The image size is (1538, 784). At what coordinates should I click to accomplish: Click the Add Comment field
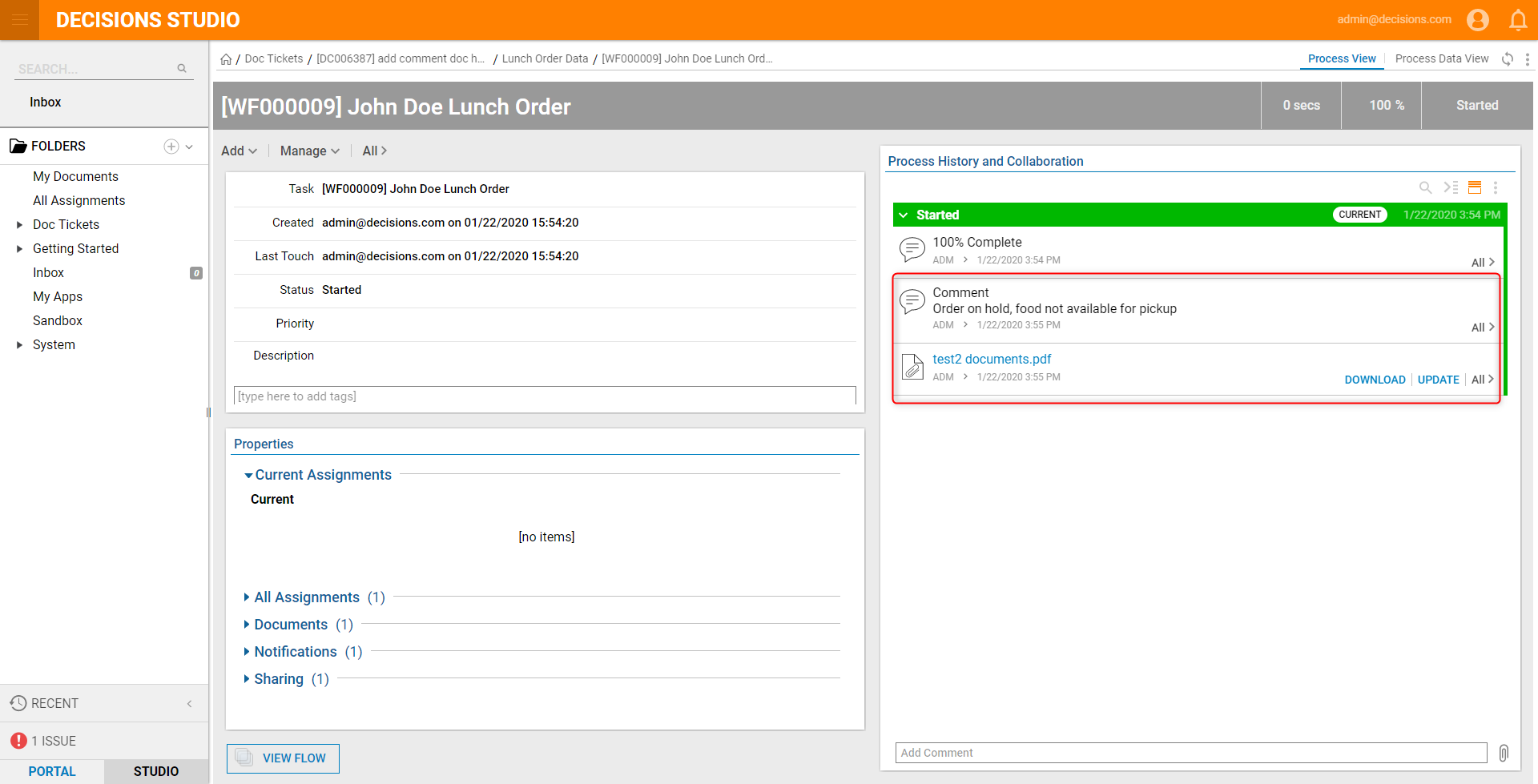coord(1191,753)
